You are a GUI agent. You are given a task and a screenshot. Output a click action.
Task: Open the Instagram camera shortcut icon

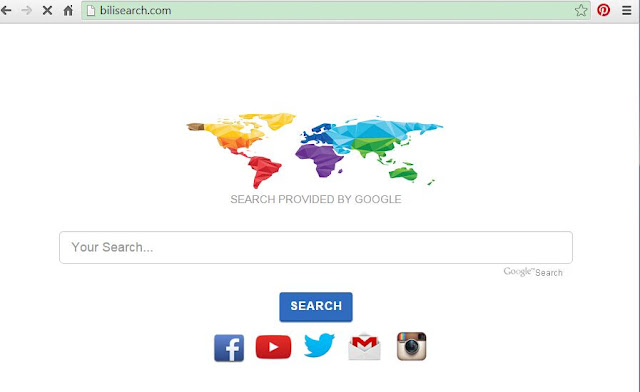click(411, 346)
